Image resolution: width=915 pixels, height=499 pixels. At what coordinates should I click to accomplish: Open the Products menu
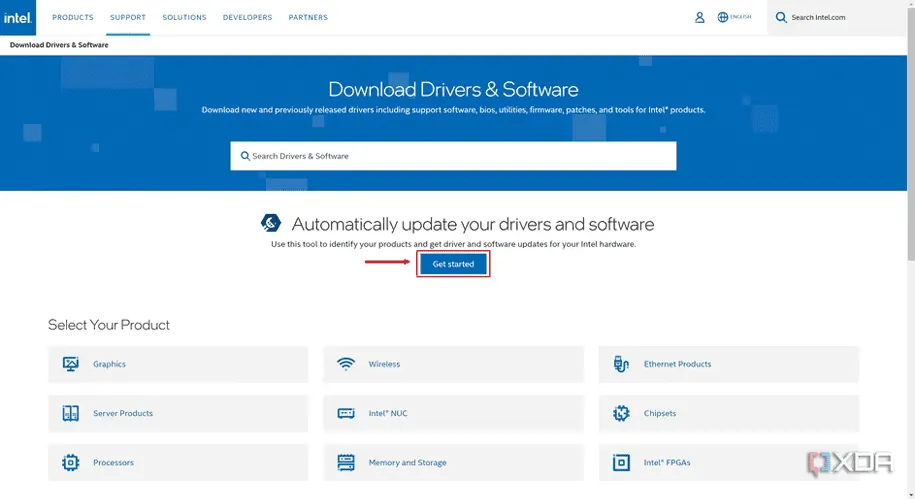[73, 17]
